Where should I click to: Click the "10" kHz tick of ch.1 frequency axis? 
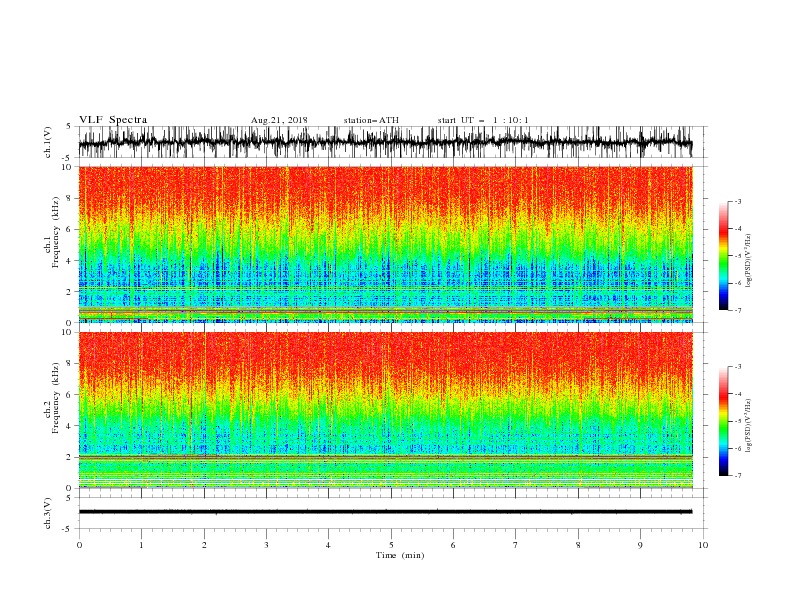tap(68, 167)
